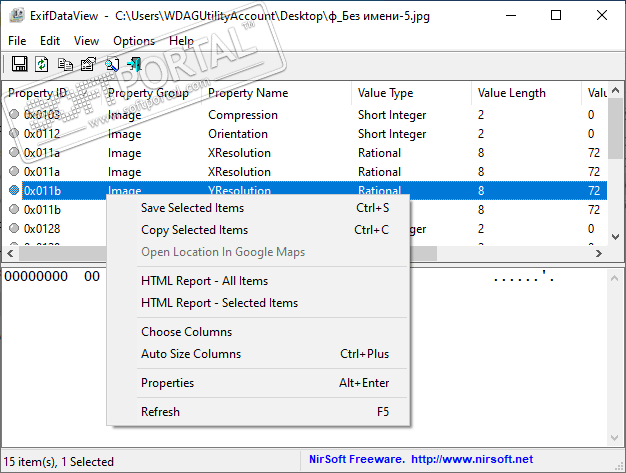Open the Options menu

134,41
